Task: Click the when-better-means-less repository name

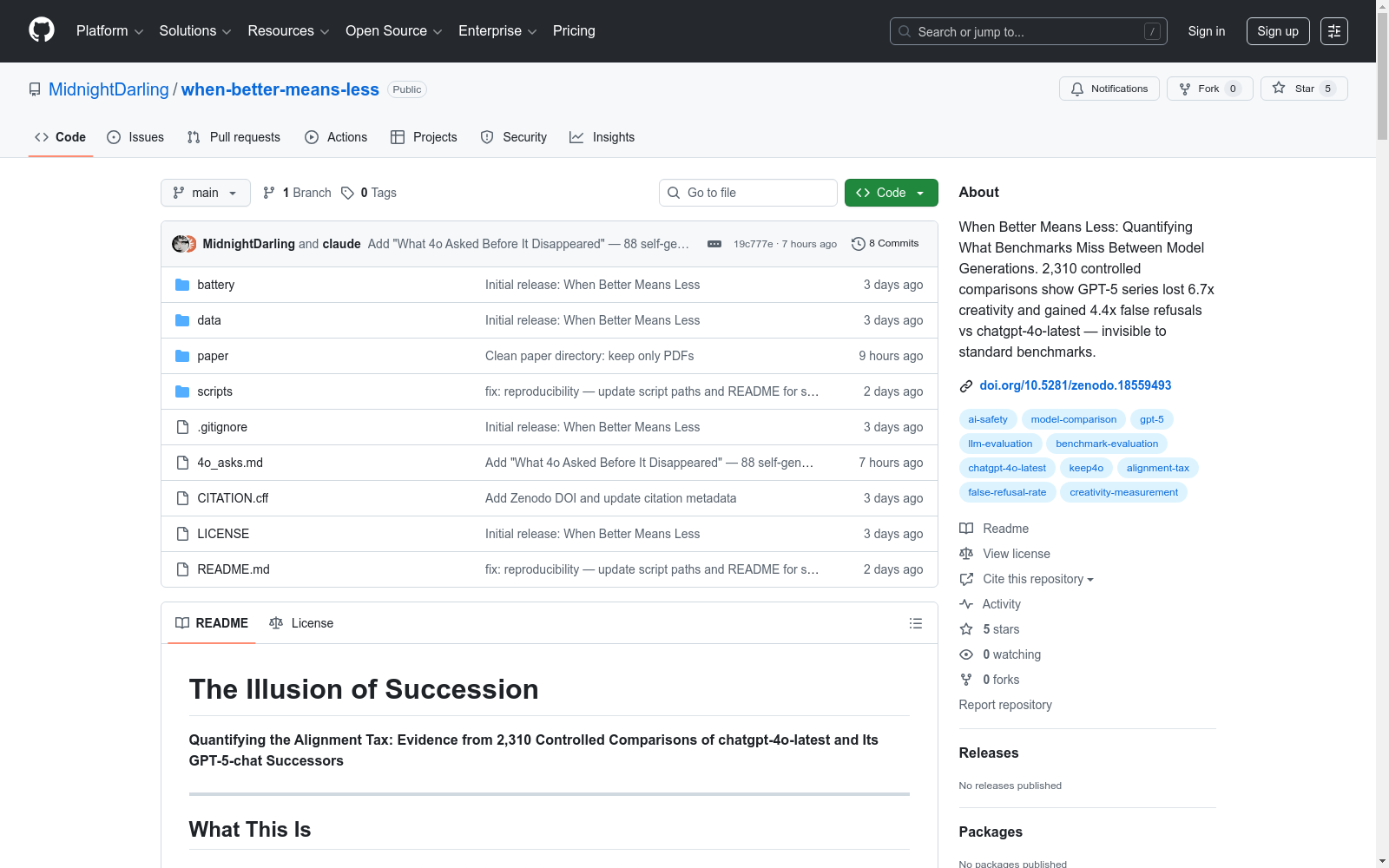Action: (x=280, y=89)
